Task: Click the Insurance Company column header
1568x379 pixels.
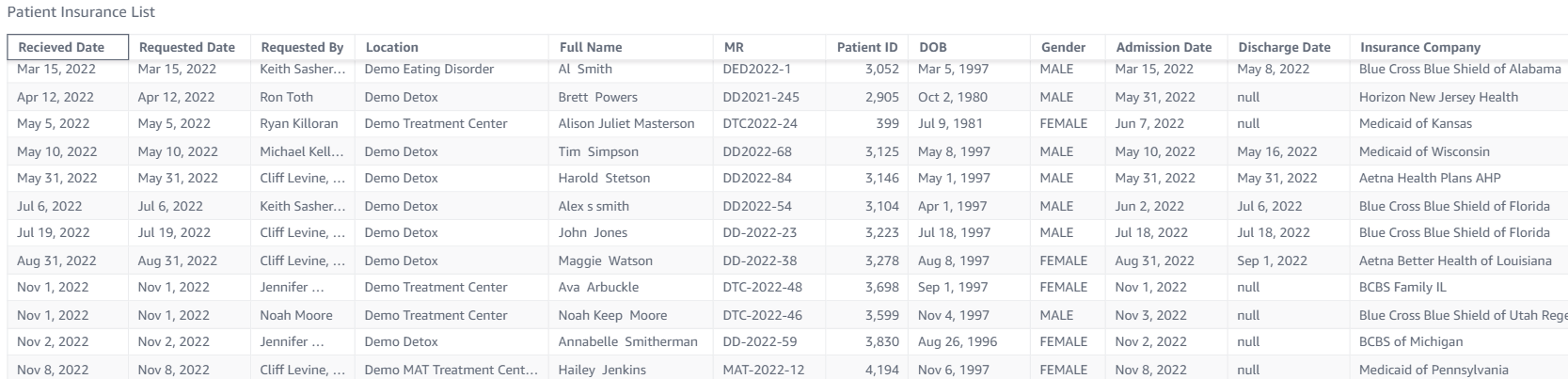Action: click(1419, 47)
